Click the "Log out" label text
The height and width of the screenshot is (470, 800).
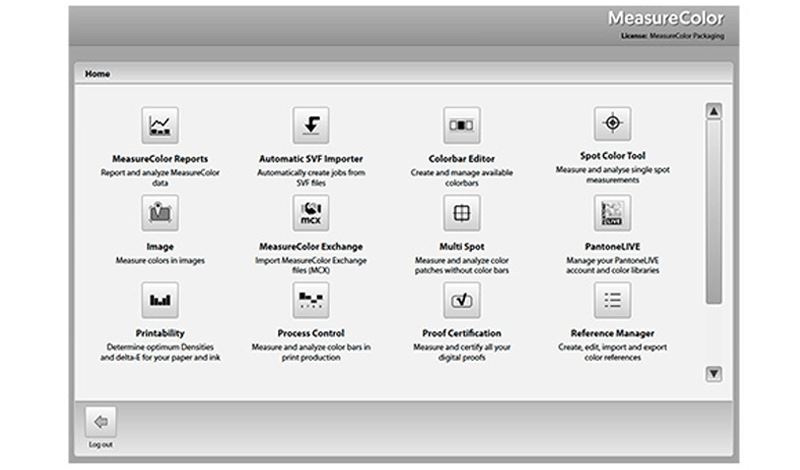tap(101, 444)
